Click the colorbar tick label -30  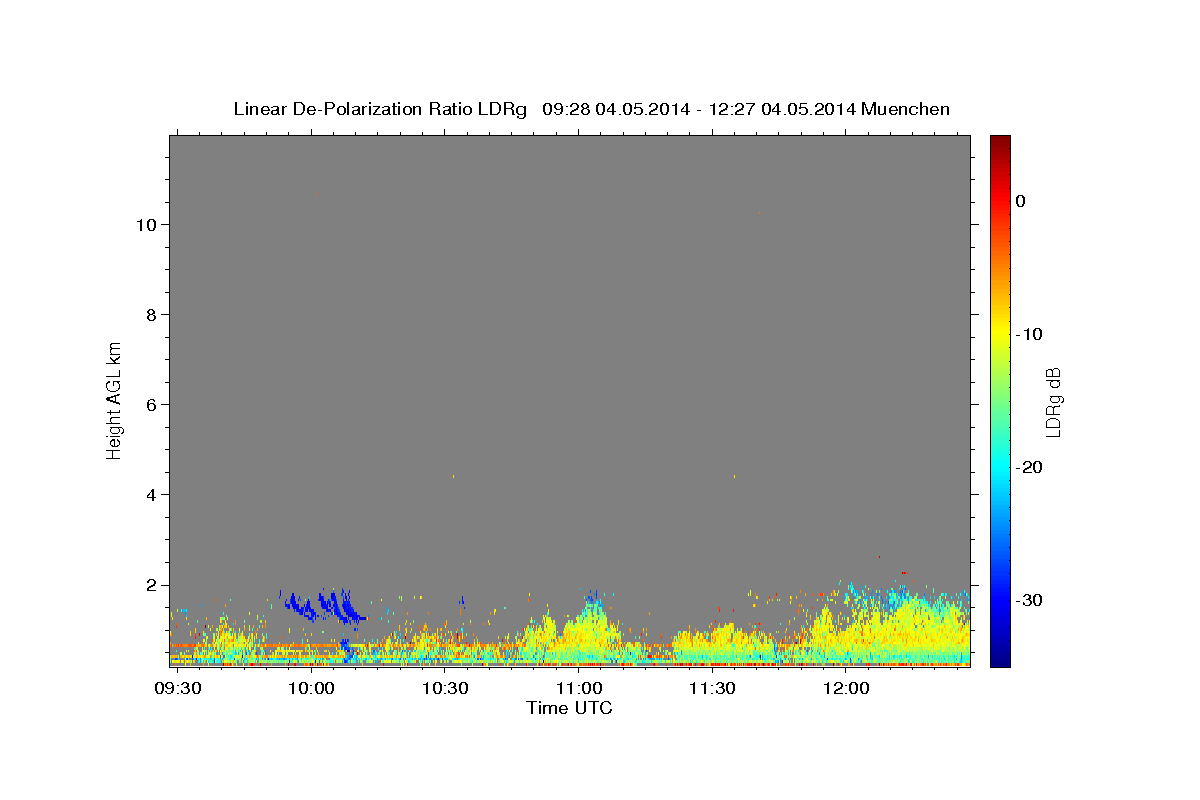coord(1031,600)
